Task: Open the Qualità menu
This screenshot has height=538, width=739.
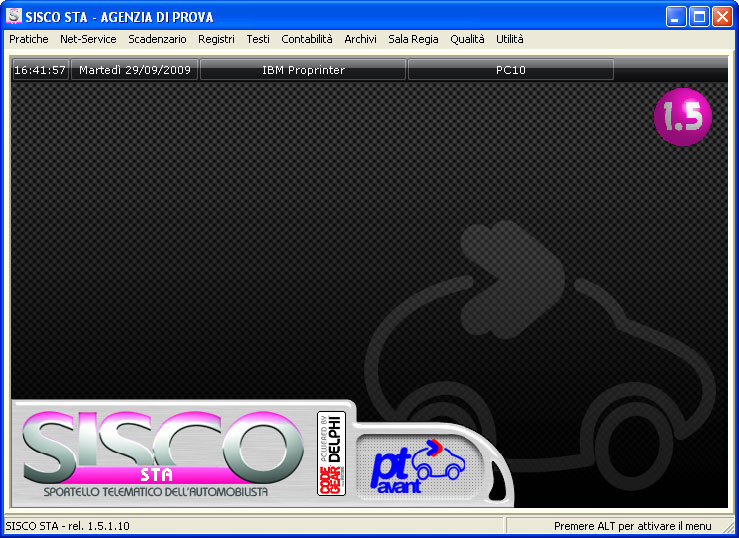Action: pos(467,39)
